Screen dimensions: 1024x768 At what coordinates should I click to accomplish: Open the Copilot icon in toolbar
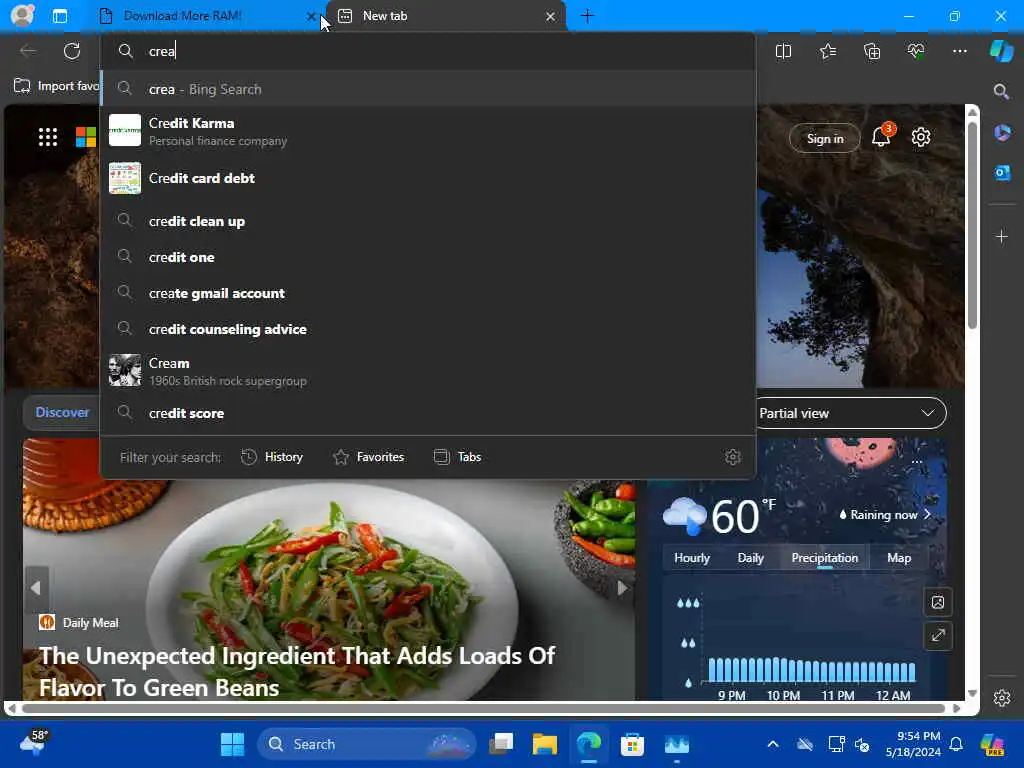(1002, 51)
